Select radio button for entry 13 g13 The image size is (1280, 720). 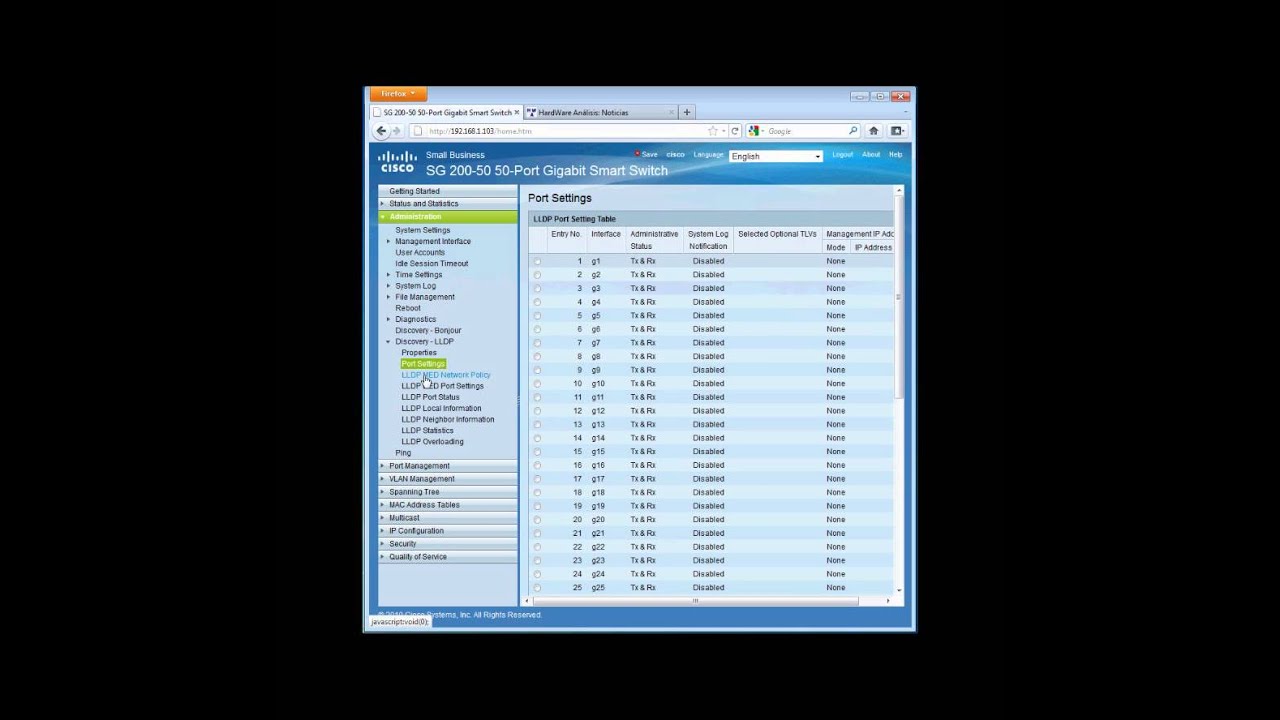(537, 425)
